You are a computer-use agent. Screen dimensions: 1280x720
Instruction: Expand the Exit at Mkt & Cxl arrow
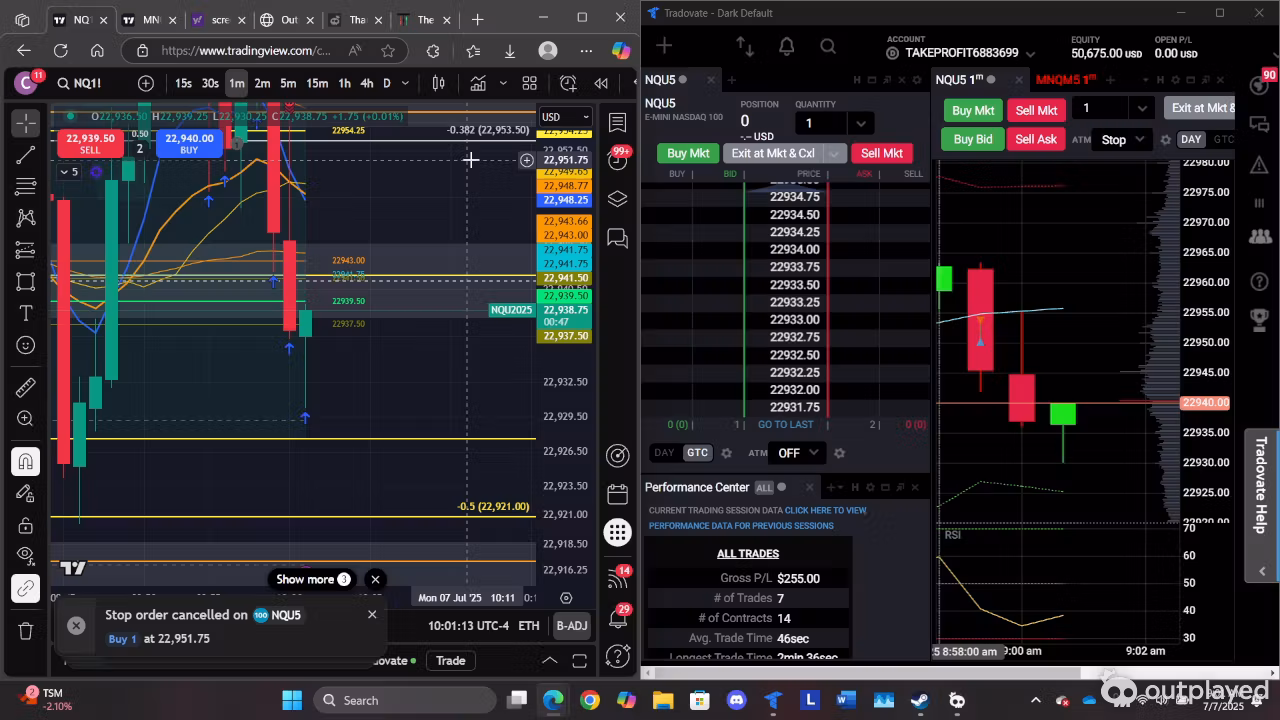coord(835,153)
